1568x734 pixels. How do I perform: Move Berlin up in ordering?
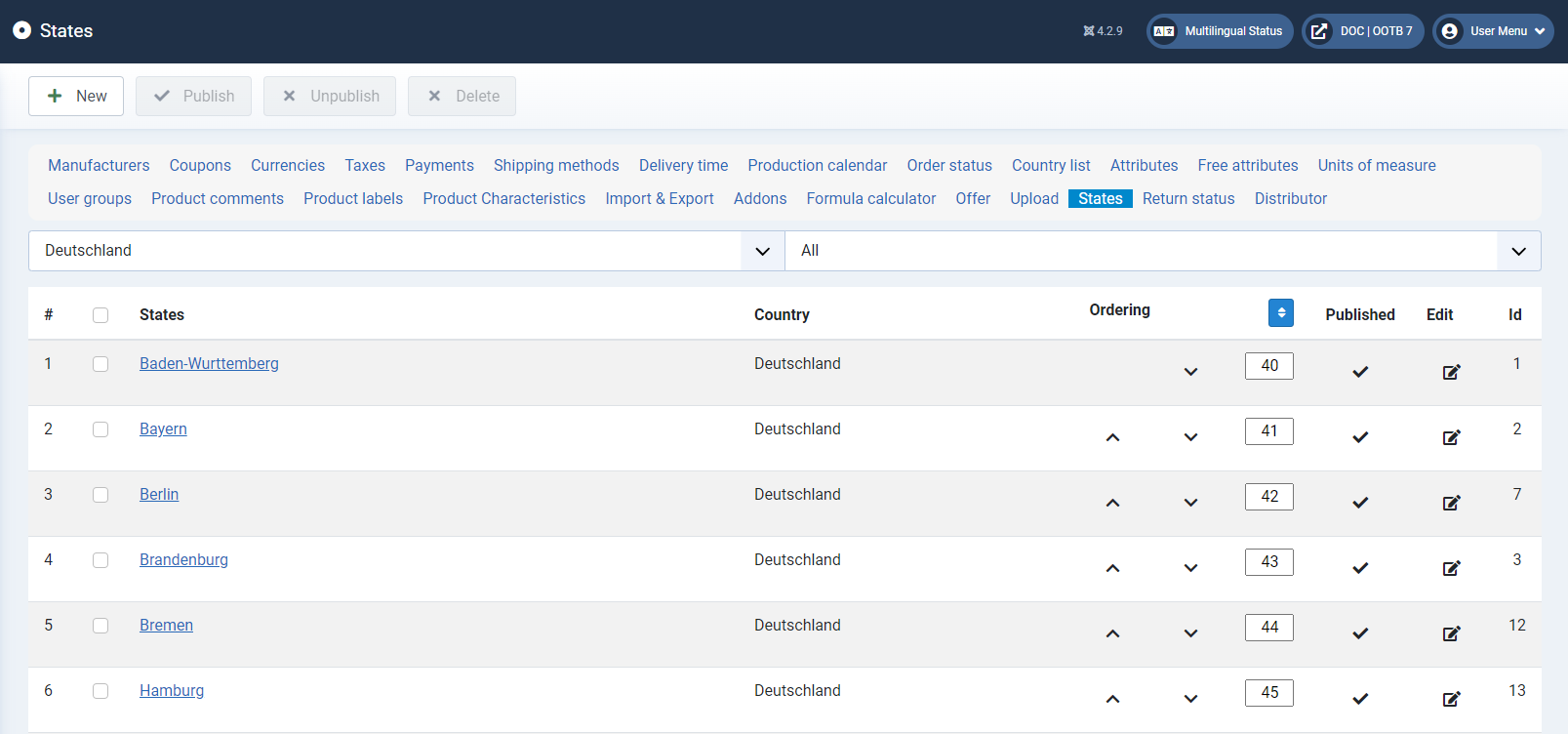[1112, 503]
